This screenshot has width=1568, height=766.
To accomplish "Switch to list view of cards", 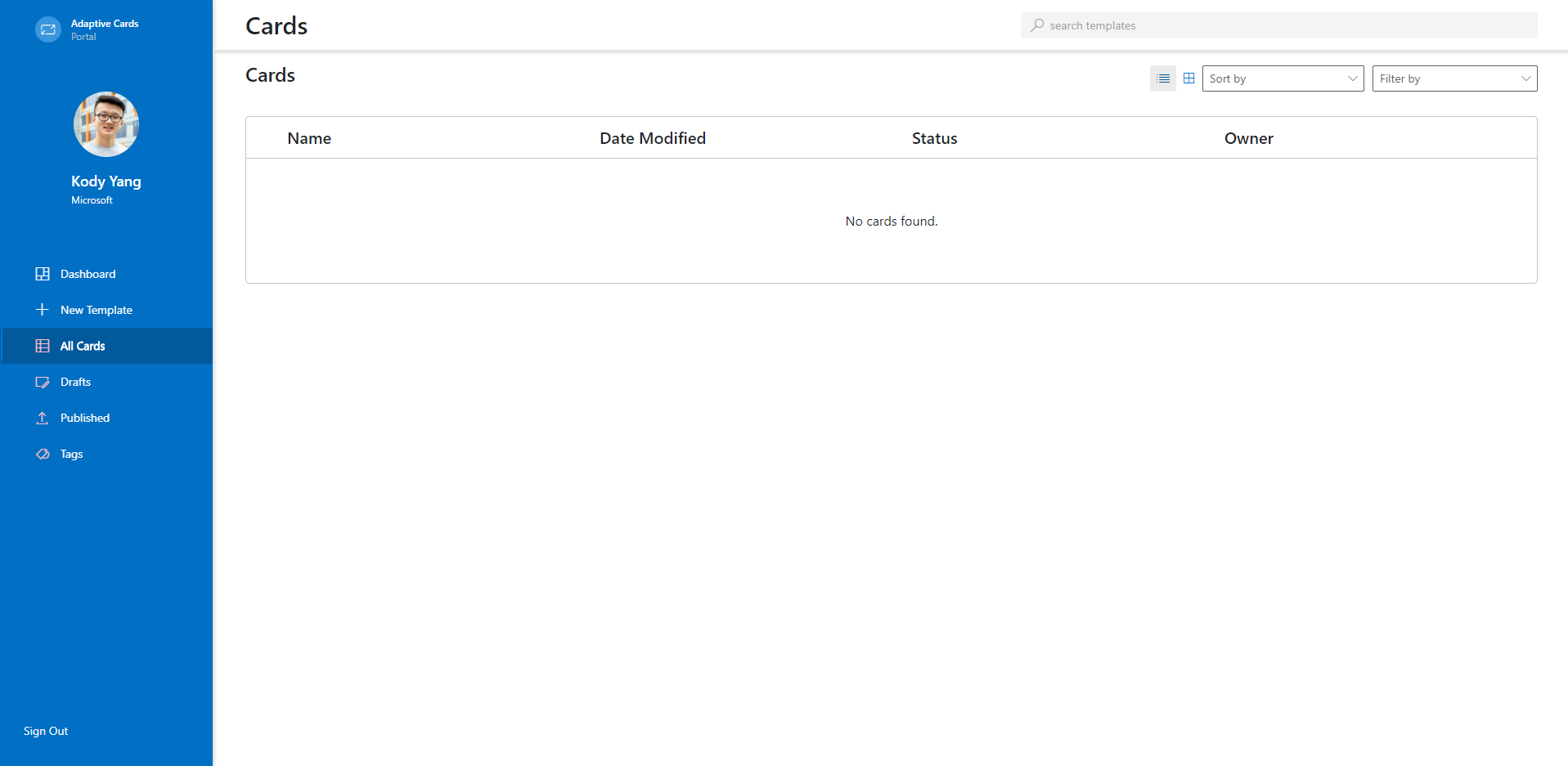I will (1162, 78).
